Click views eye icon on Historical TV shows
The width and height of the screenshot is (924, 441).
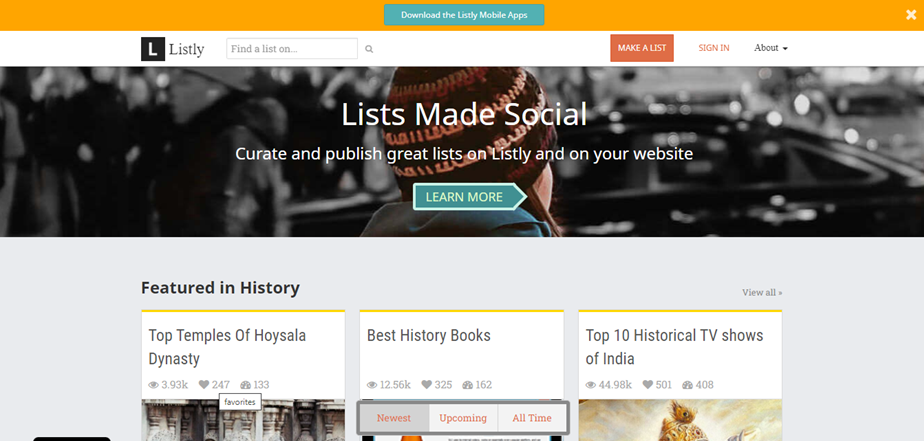coord(592,385)
